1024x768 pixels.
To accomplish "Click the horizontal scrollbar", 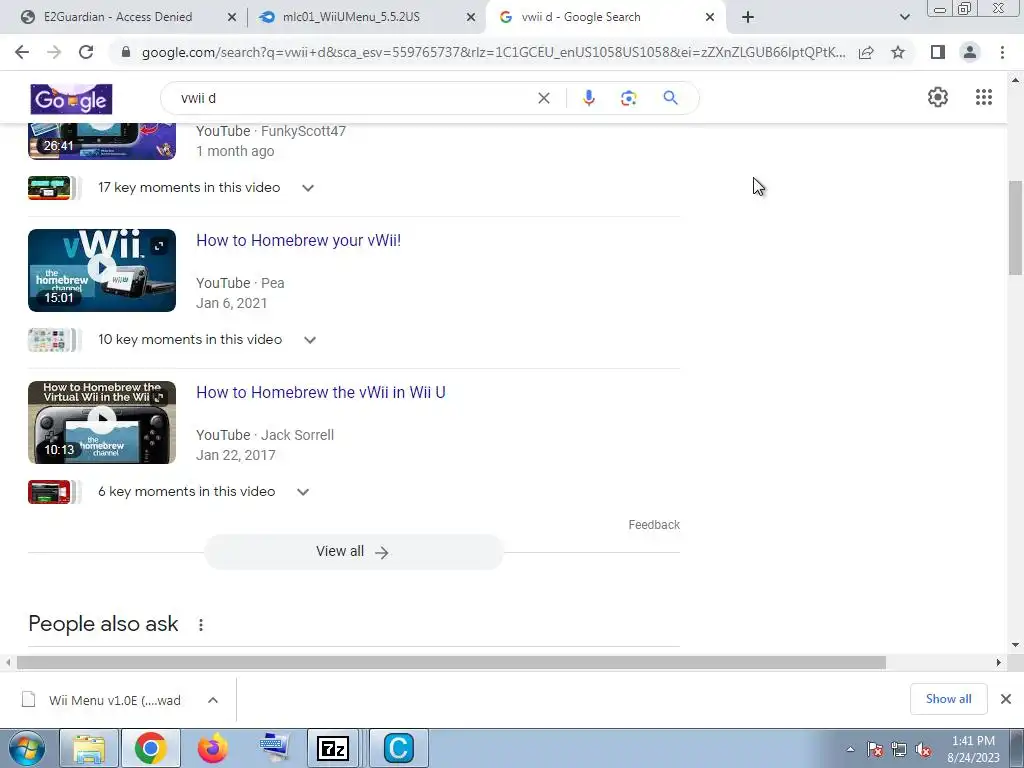I will [451, 662].
